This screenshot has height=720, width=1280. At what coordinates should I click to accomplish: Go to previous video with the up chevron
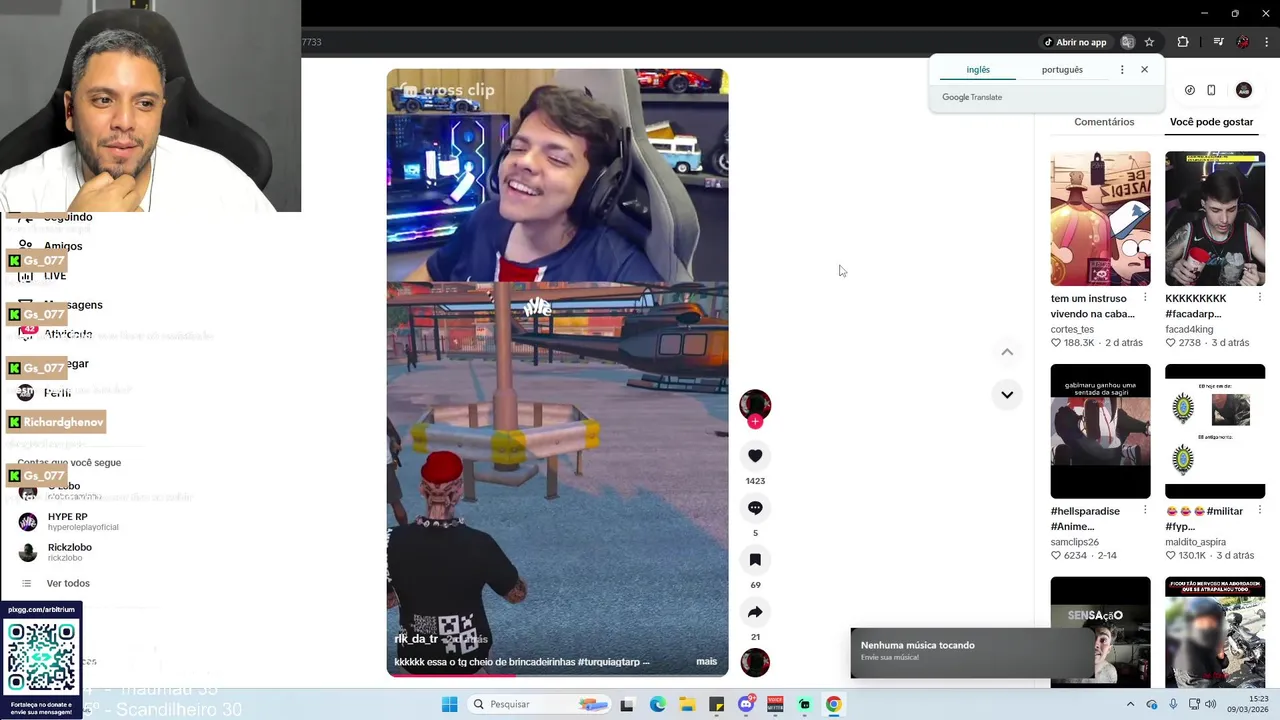click(x=1007, y=352)
